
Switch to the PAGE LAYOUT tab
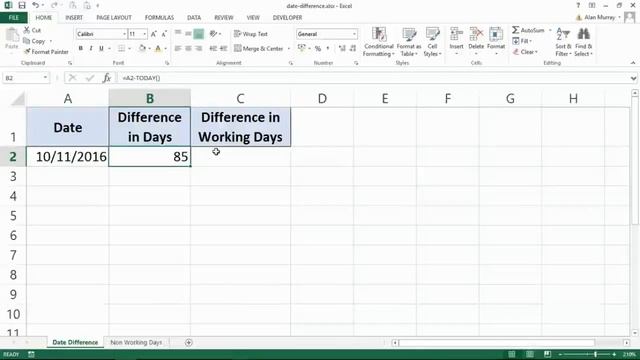point(114,18)
